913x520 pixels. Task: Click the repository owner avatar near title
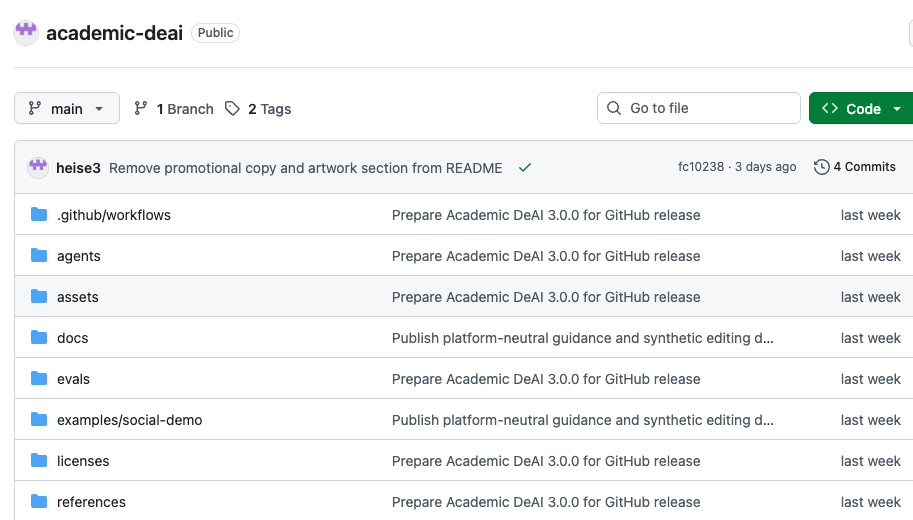(x=26, y=33)
